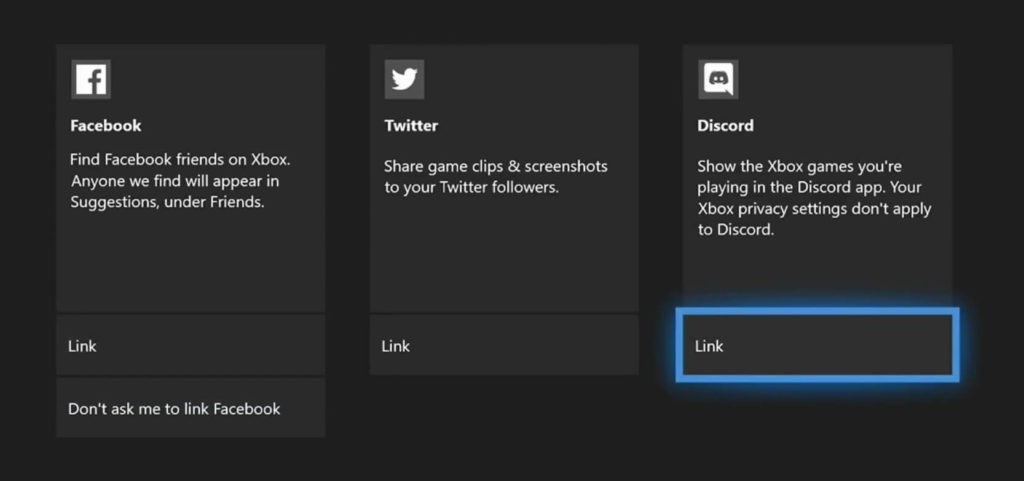Select the Link button under Facebook
This screenshot has height=481, width=1024.
coord(191,346)
